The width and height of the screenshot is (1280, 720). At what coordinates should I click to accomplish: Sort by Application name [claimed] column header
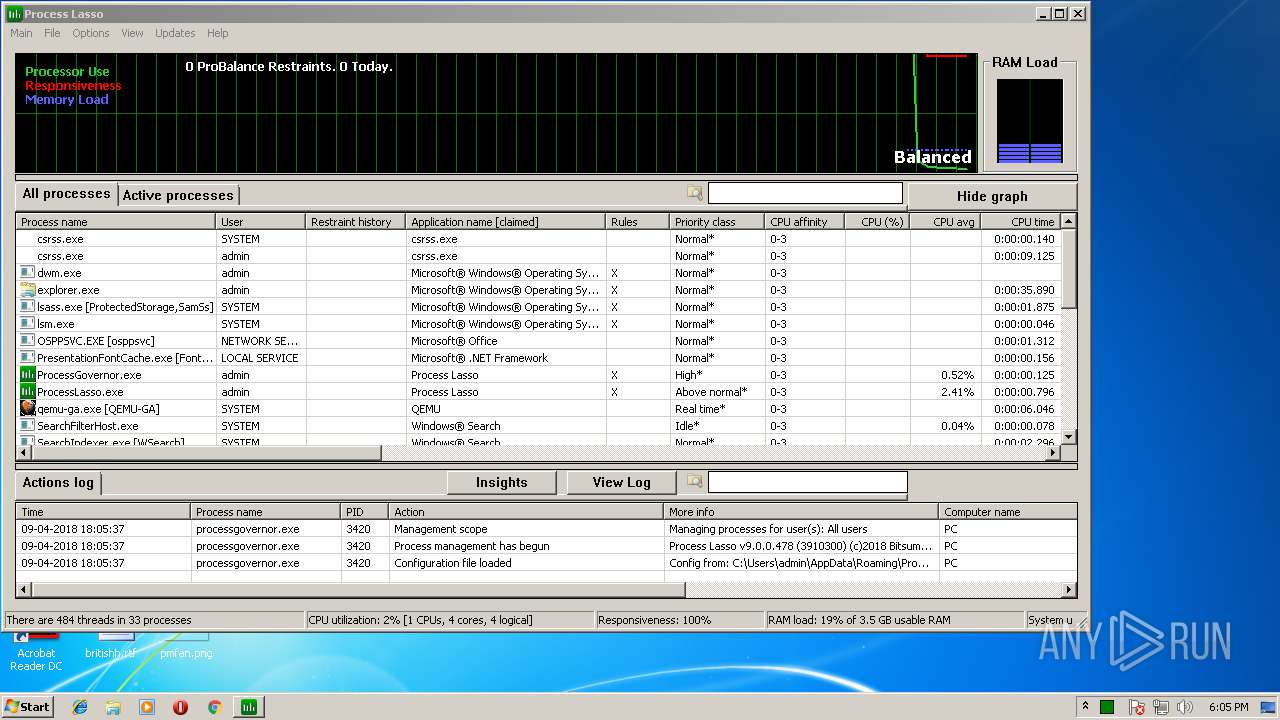click(x=505, y=222)
